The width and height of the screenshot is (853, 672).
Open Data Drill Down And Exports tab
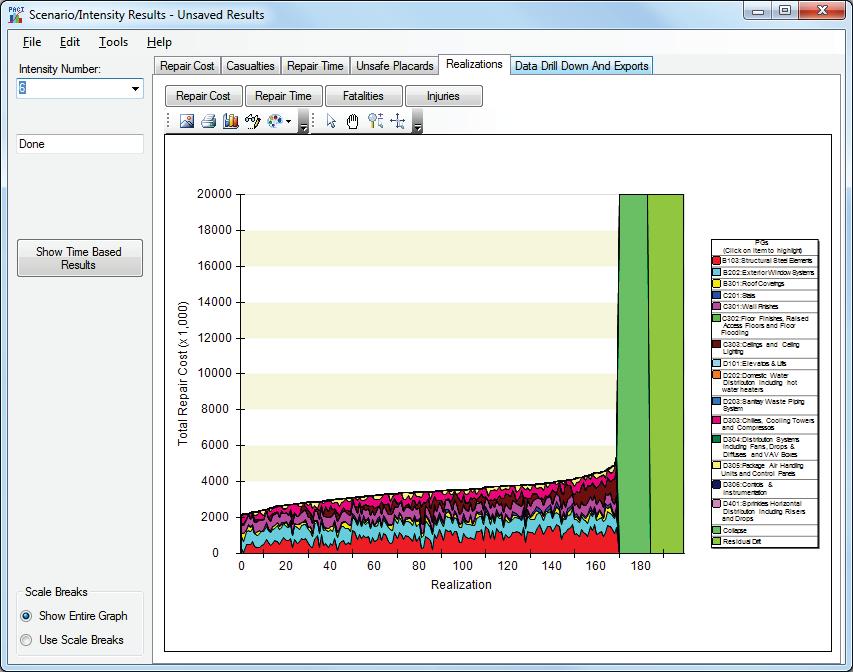coord(582,66)
